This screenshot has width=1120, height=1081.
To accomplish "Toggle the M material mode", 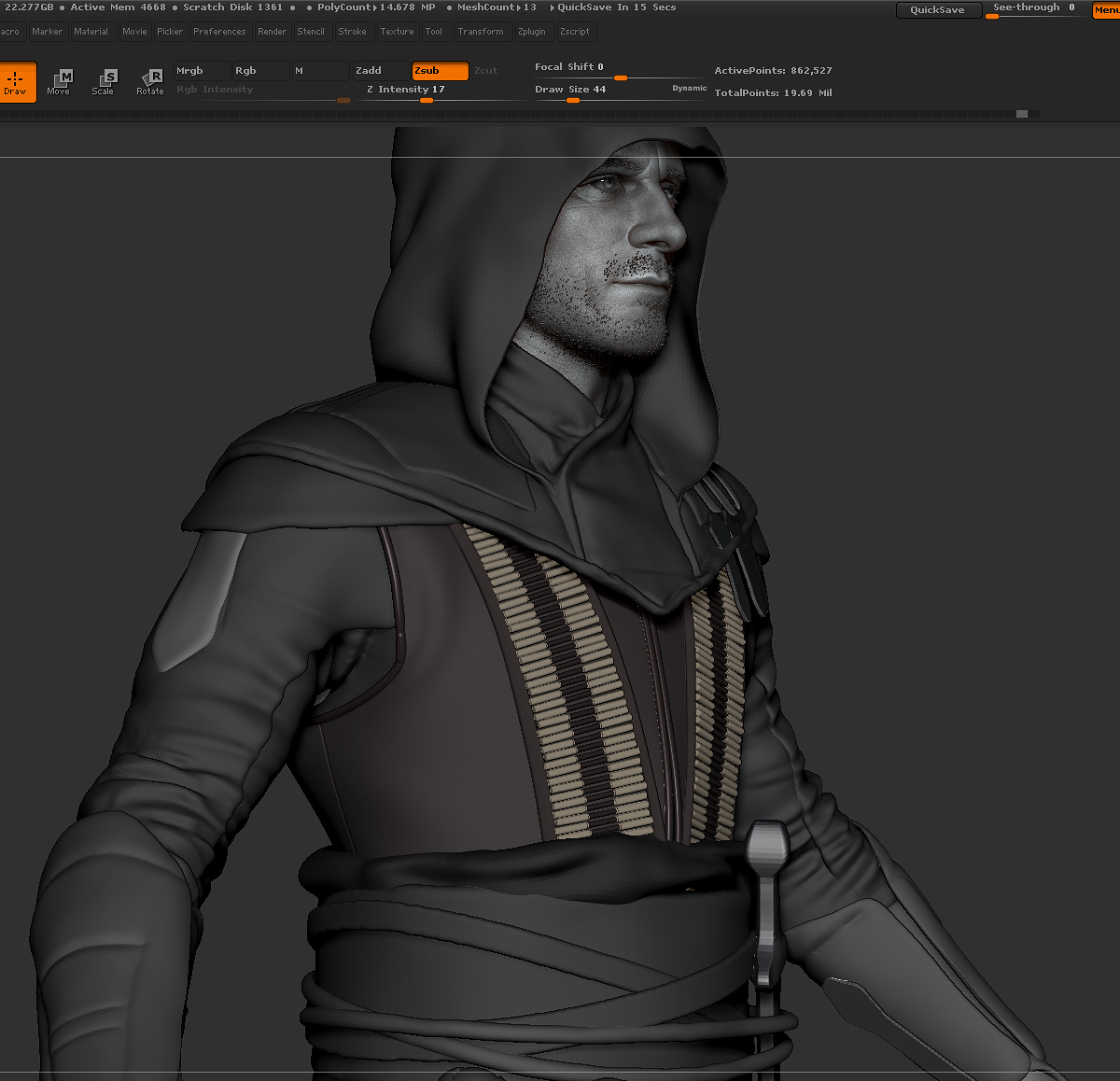I will click(x=320, y=71).
